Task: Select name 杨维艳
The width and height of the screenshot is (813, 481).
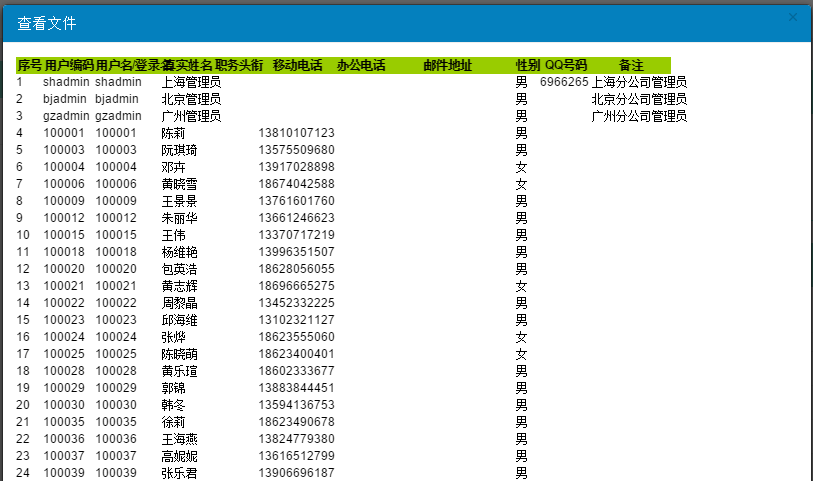Action: pyautogui.click(x=179, y=252)
